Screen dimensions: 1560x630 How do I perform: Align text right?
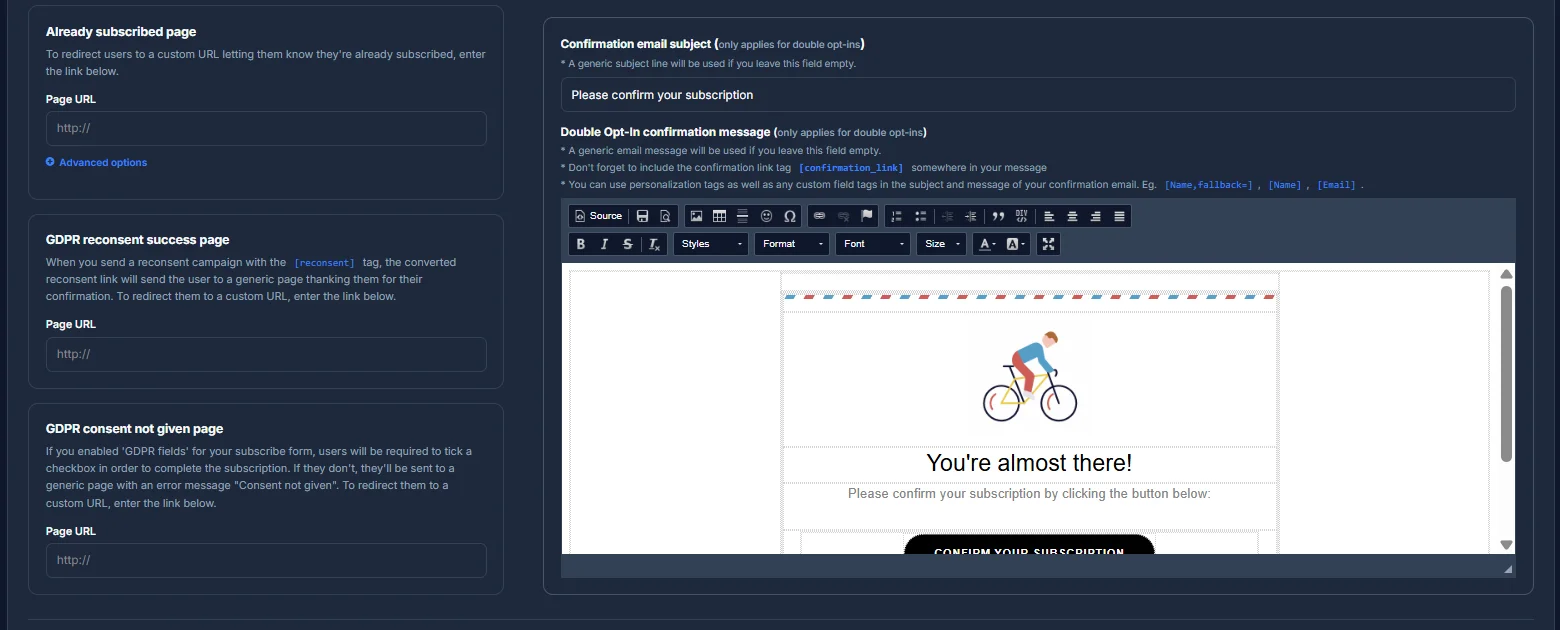tap(1095, 216)
